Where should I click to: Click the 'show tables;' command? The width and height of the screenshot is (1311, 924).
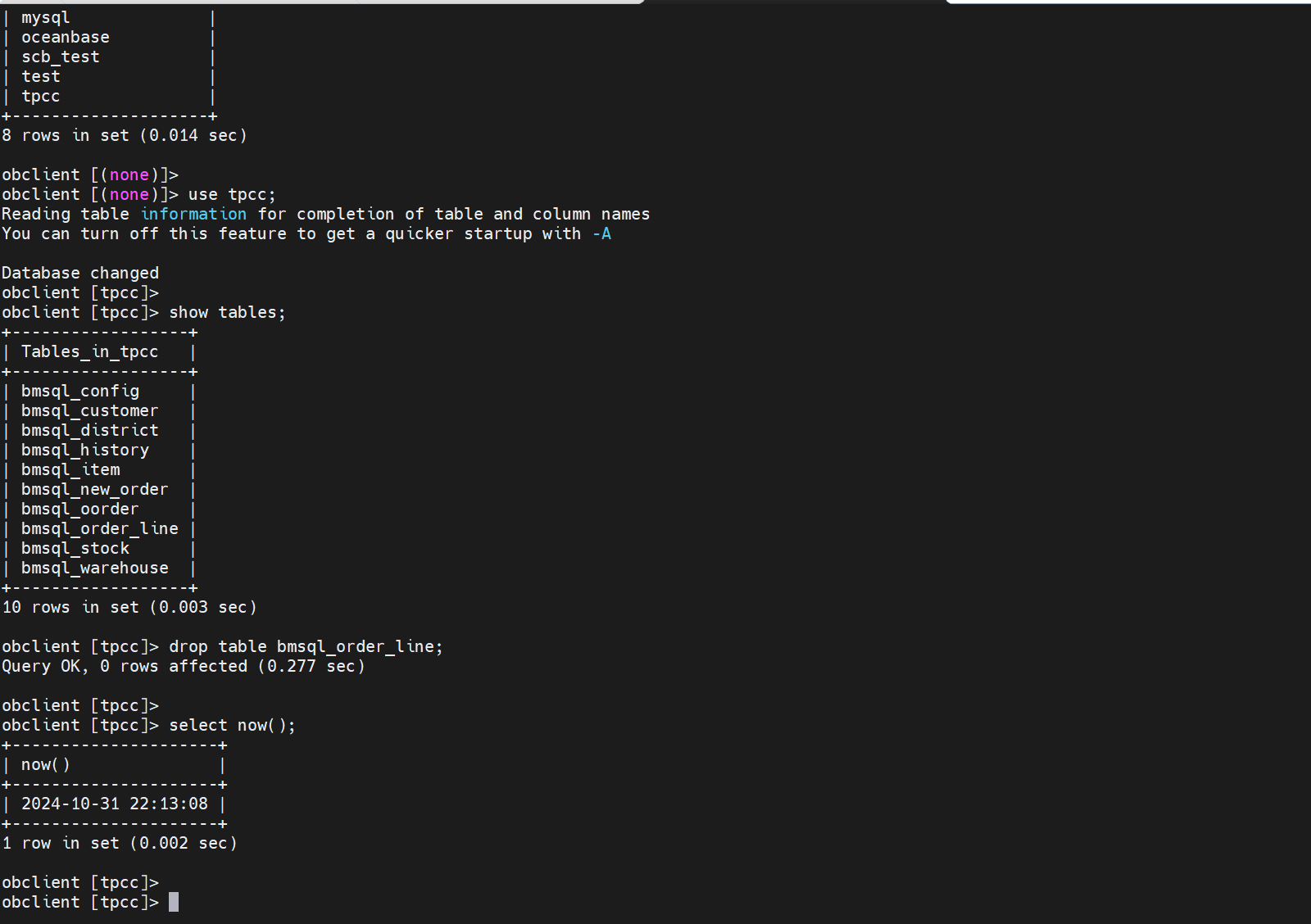pyautogui.click(x=228, y=312)
